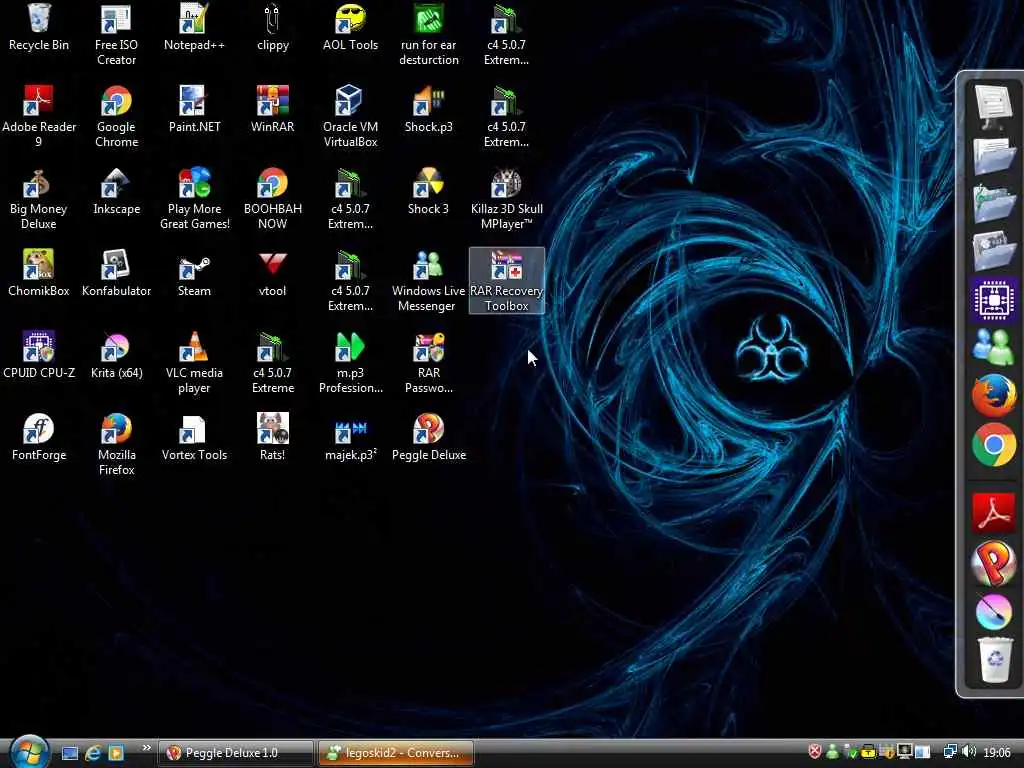The width and height of the screenshot is (1024, 768).
Task: Select the 'c4 5.0.7 Extreme' fully labeled shortcut
Action: 272,362
